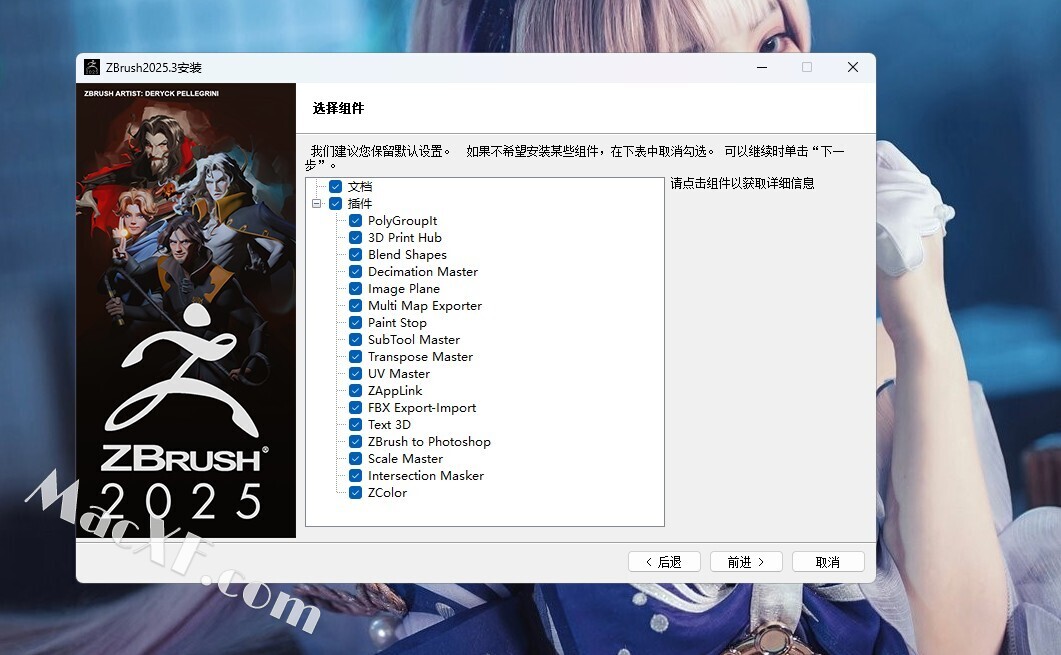
Task: Select the ZColor label
Action: [x=387, y=493]
